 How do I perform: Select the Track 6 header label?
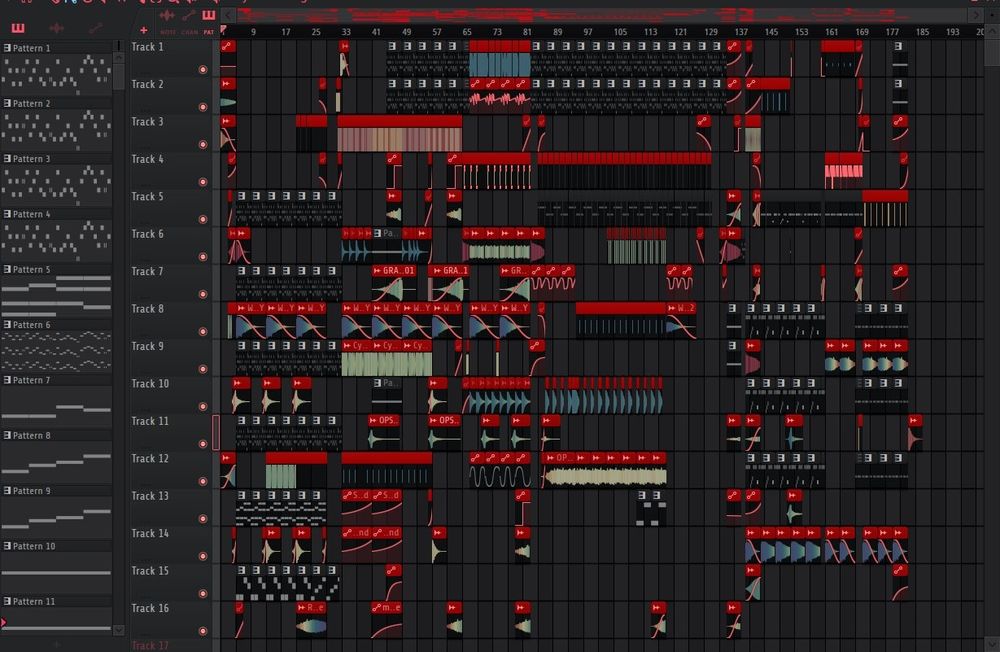coord(147,234)
